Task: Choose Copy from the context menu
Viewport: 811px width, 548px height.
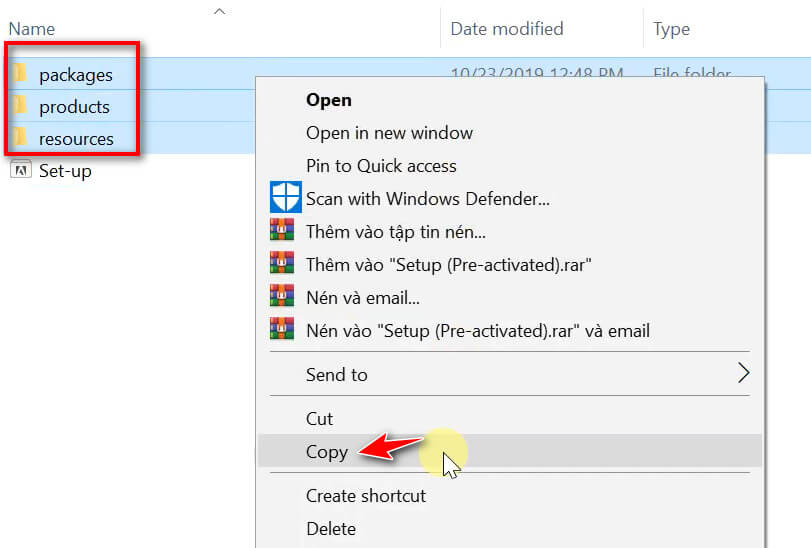Action: point(327,452)
